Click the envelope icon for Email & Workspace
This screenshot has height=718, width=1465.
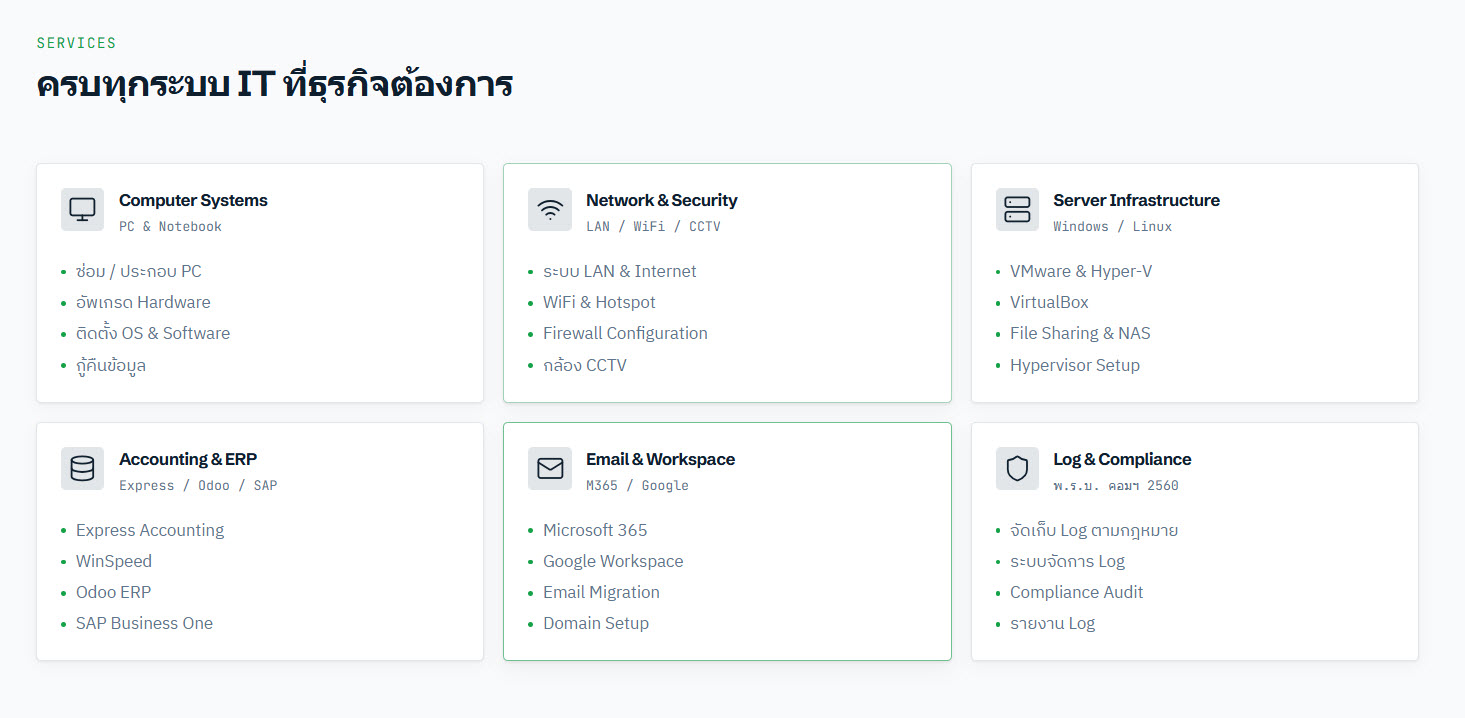tap(550, 469)
